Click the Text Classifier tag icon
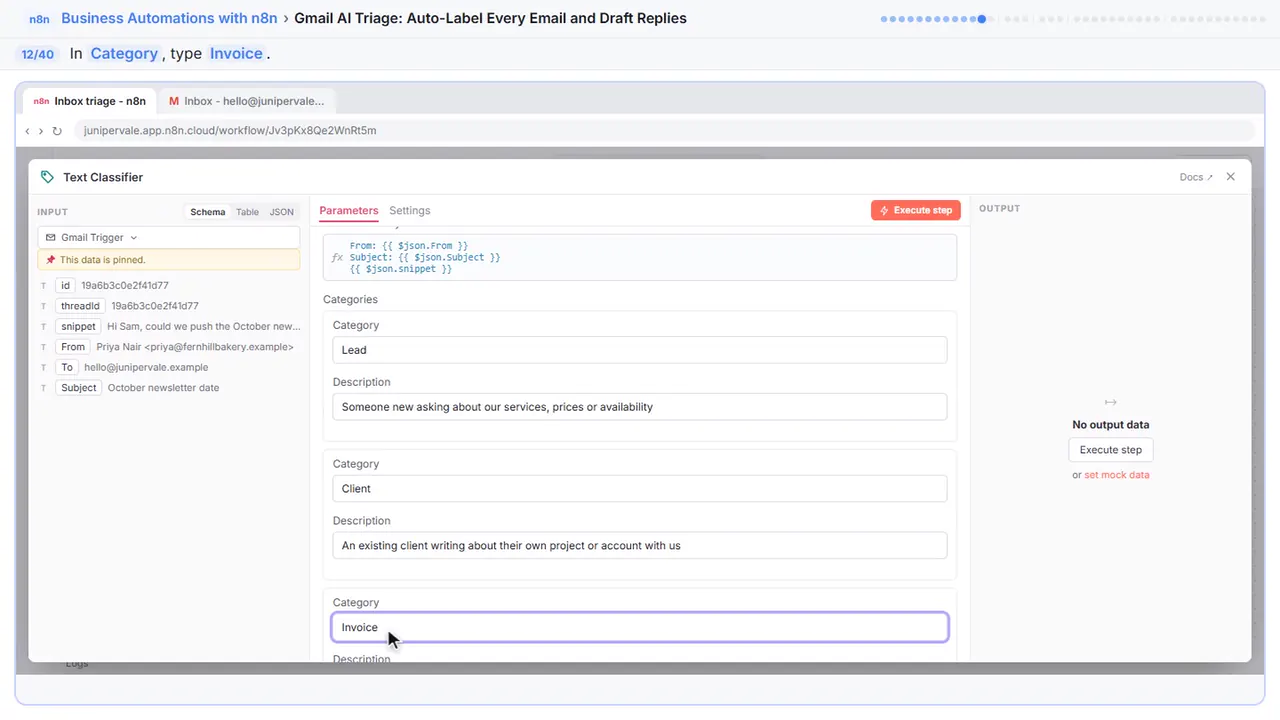The image size is (1280, 720). [47, 177]
